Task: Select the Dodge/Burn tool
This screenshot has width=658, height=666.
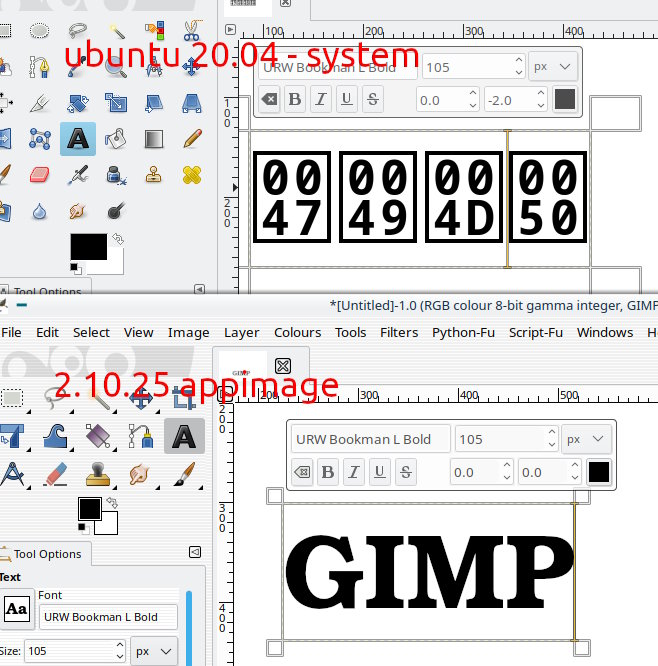Action: click(x=116, y=211)
